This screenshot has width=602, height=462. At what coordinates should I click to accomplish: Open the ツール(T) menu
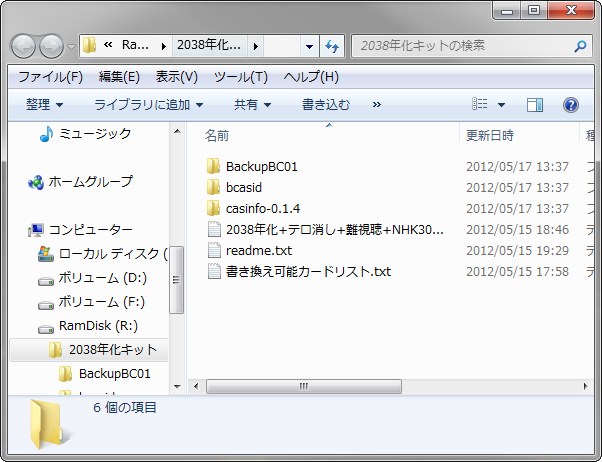tap(240, 77)
